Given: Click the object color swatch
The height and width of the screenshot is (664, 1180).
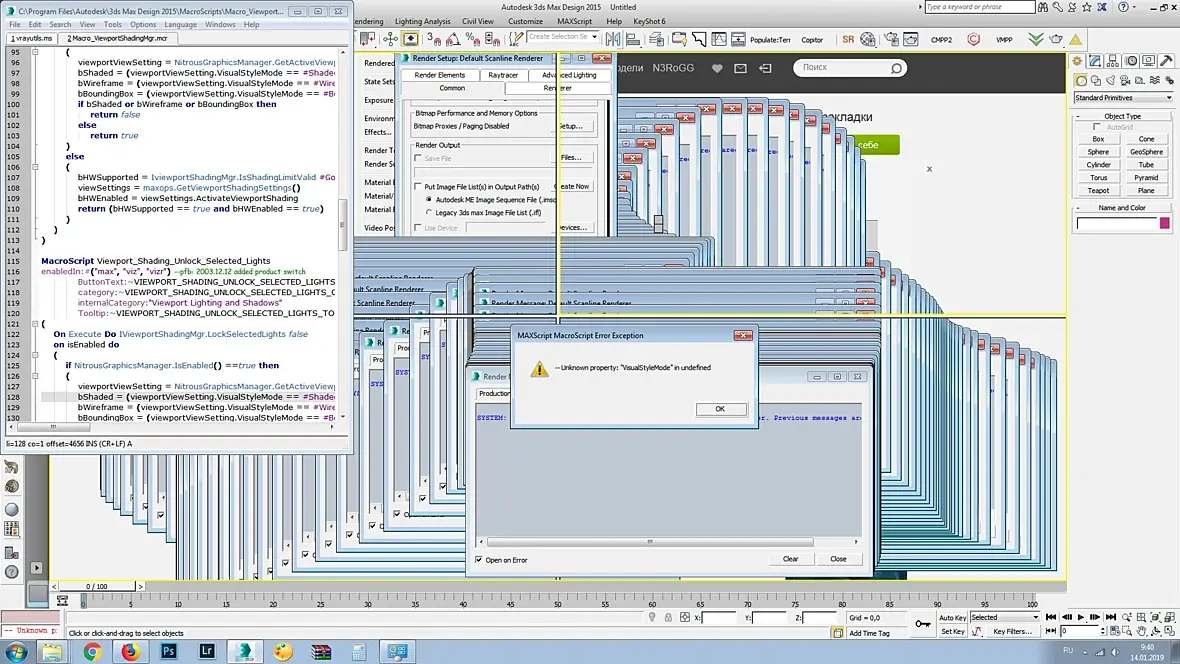Looking at the screenshot, I should [1164, 223].
